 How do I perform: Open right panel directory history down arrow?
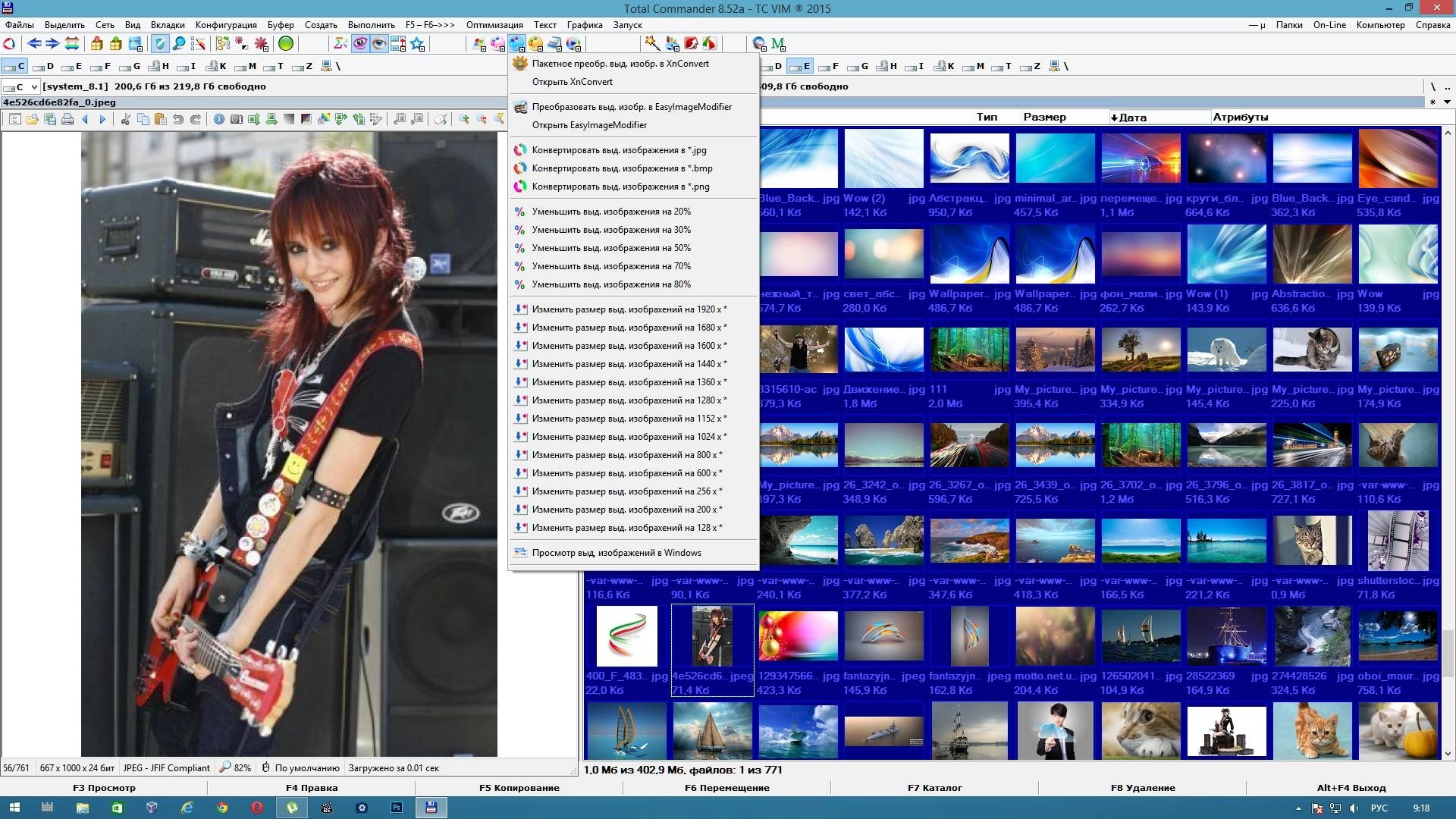(x=1447, y=102)
